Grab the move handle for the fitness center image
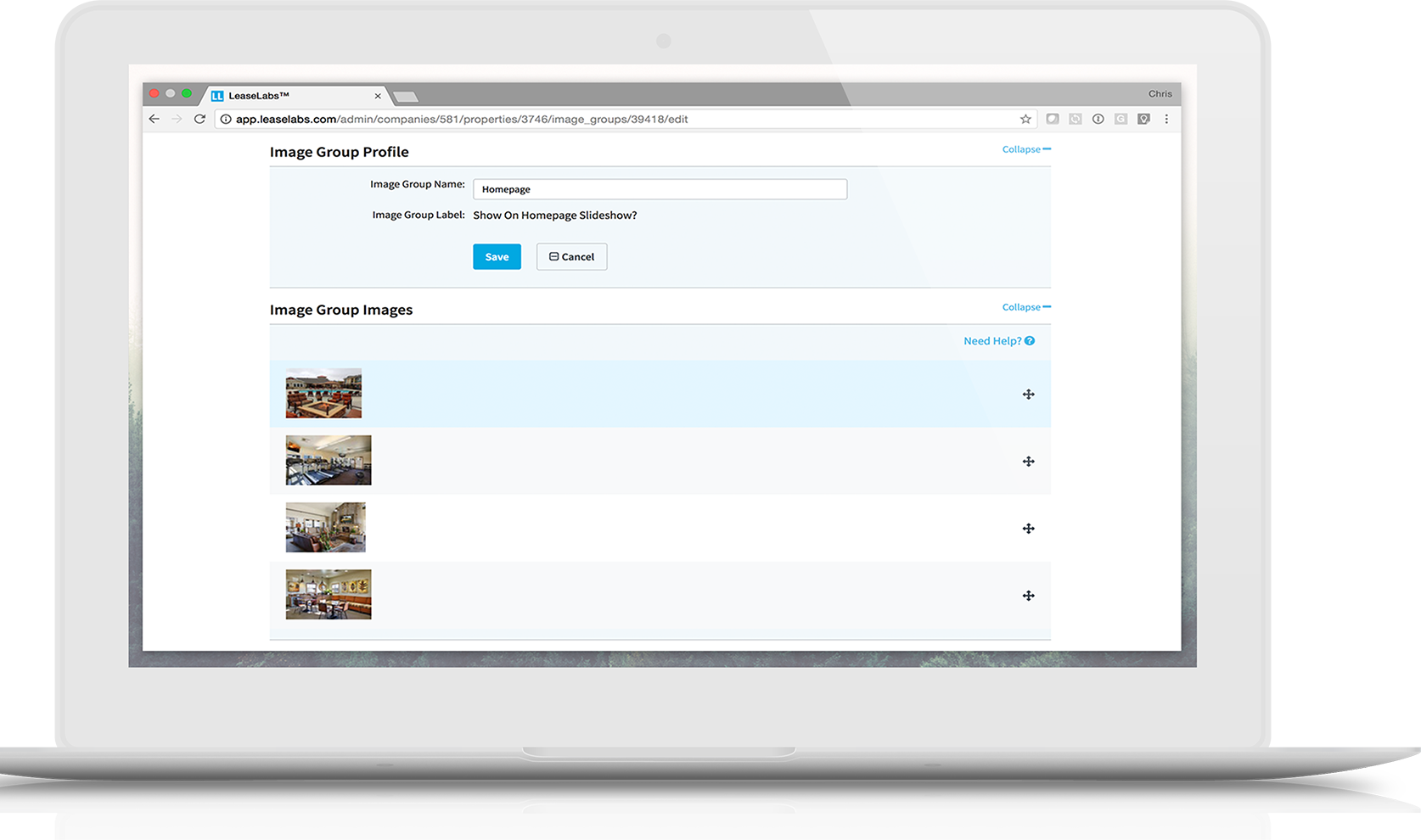The image size is (1421, 840). click(1028, 462)
